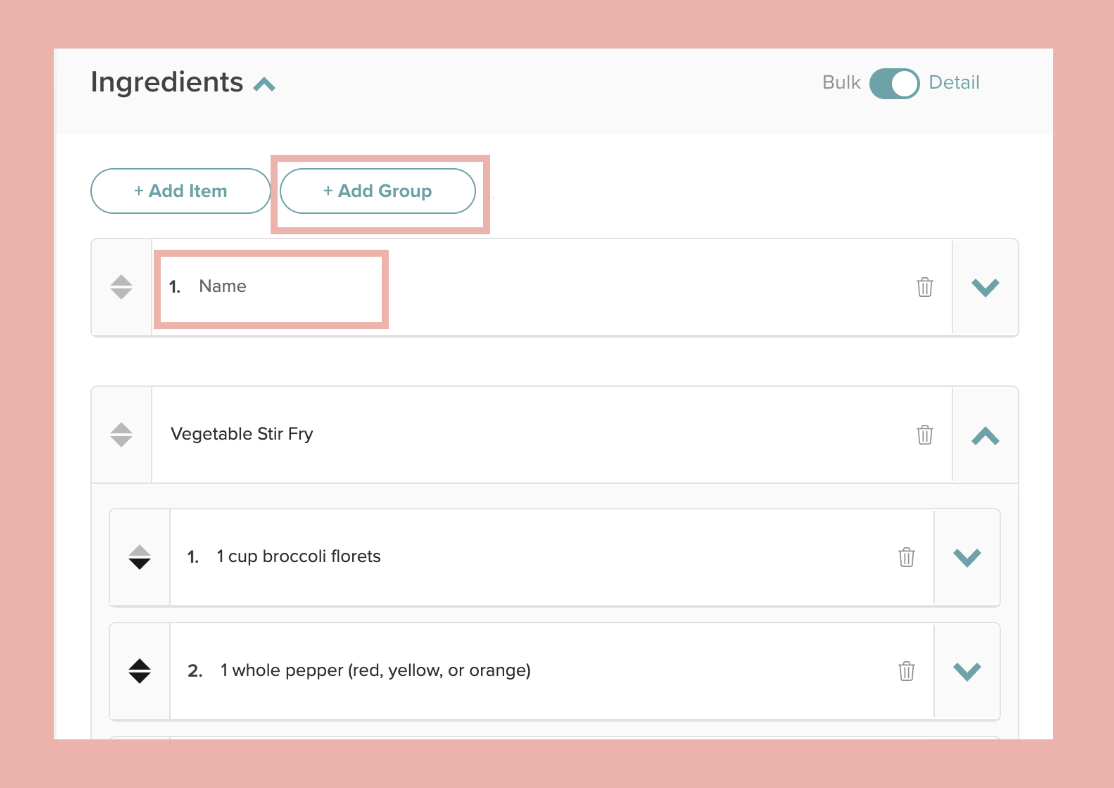Image resolution: width=1114 pixels, height=788 pixels.
Task: Delete the Vegetable Stir Fry group
Action: 925,434
